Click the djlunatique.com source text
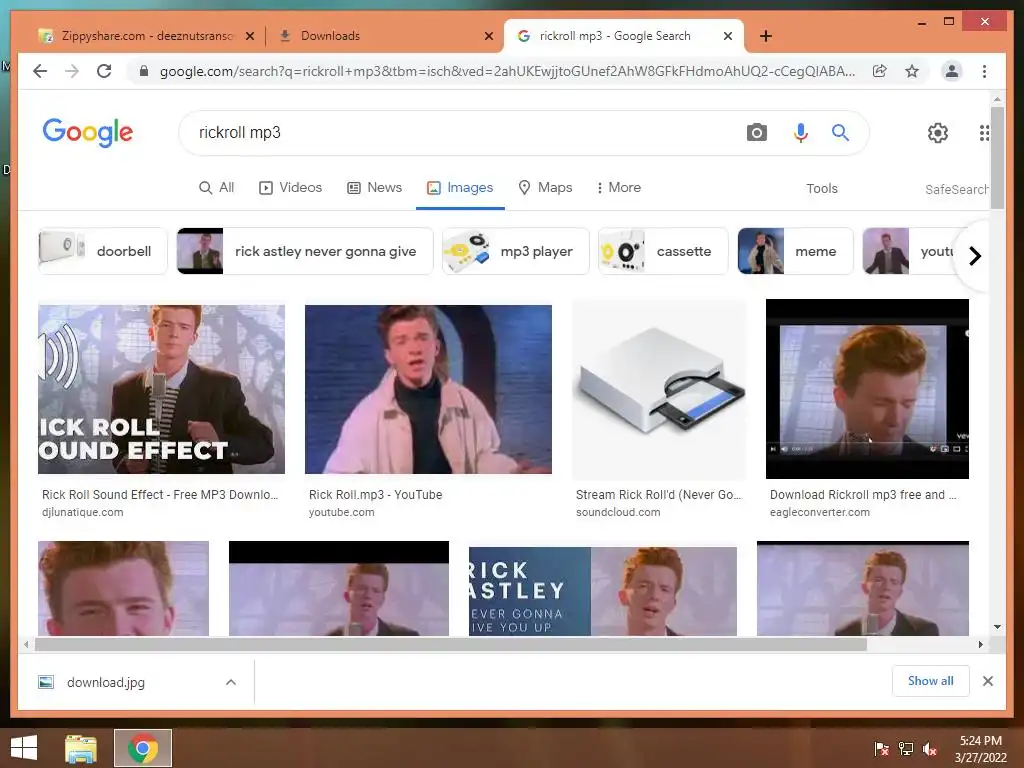The image size is (1024, 768). pos(82,513)
